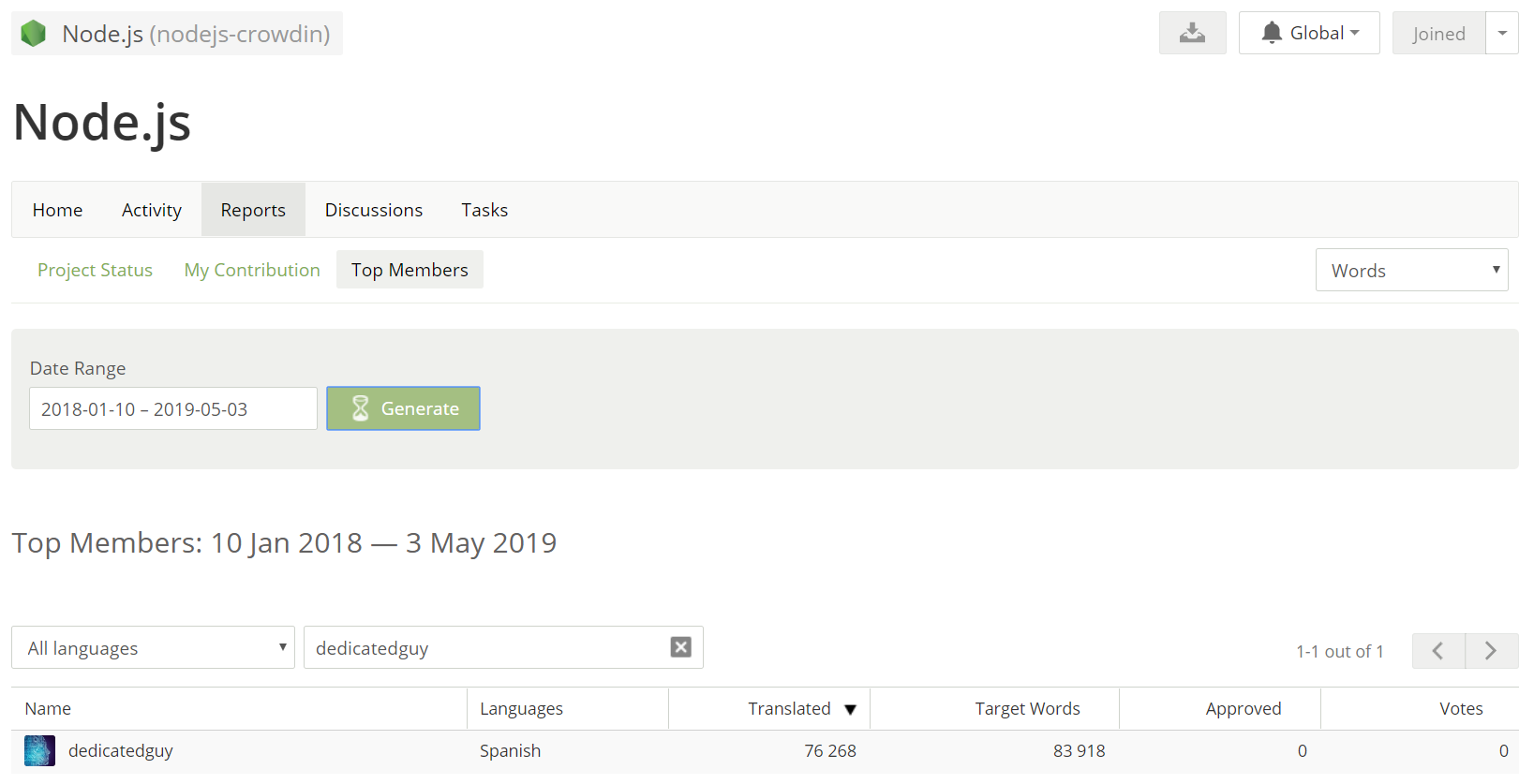Select the Reports tab
Image resolution: width=1534 pixels, height=784 pixels.
pyautogui.click(x=253, y=210)
